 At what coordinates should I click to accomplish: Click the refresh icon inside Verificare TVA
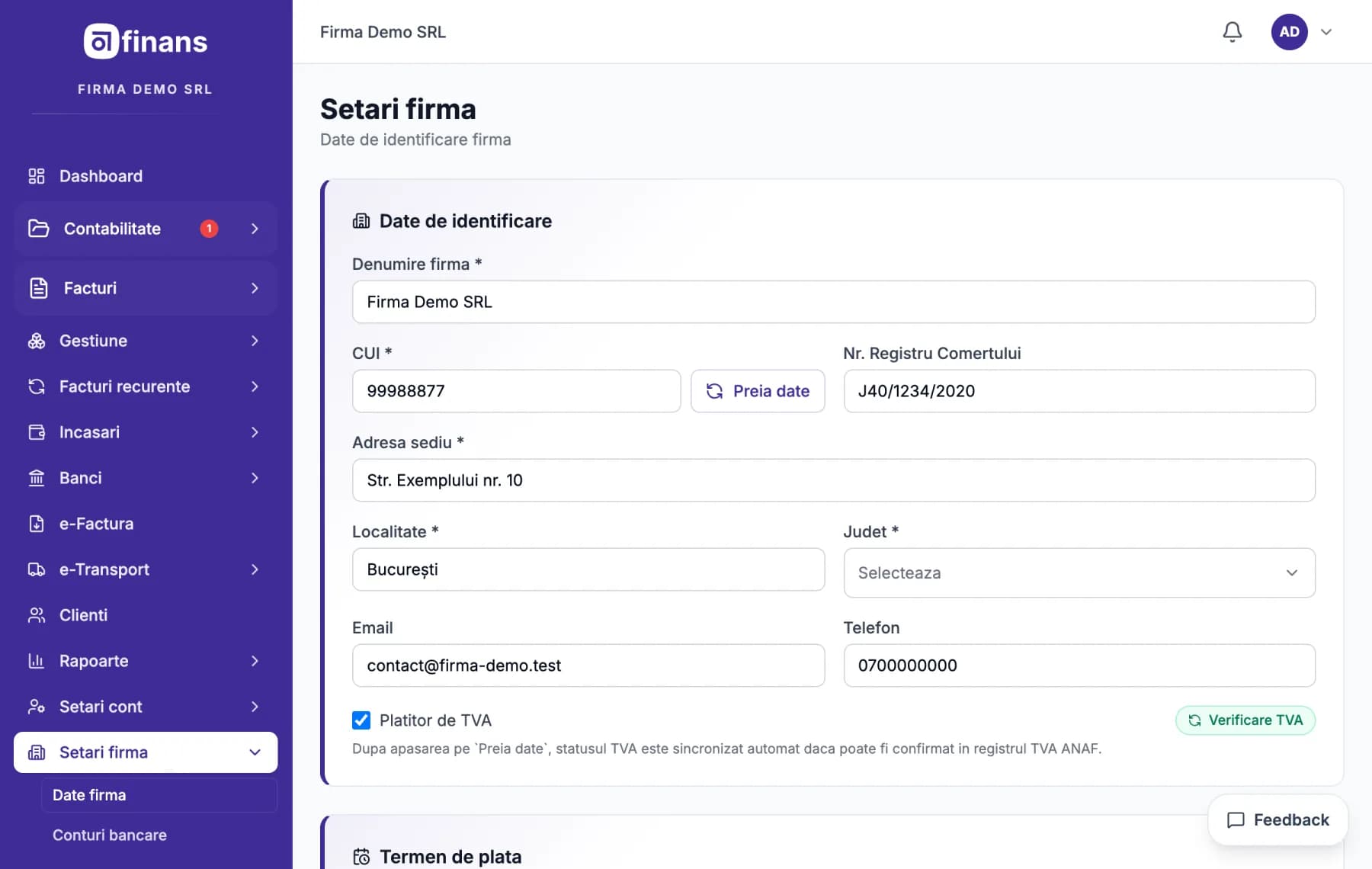tap(1194, 720)
